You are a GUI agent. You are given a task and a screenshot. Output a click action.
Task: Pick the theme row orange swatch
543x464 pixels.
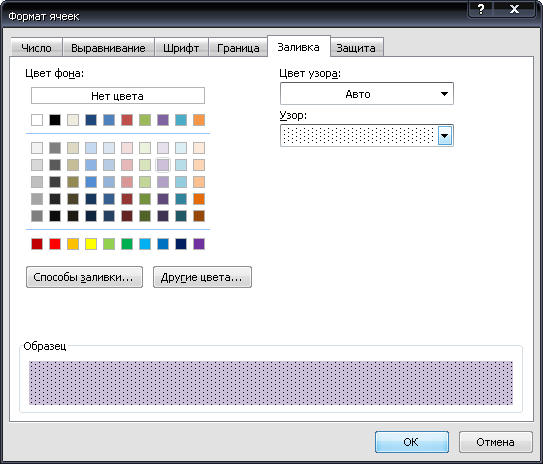[199, 120]
